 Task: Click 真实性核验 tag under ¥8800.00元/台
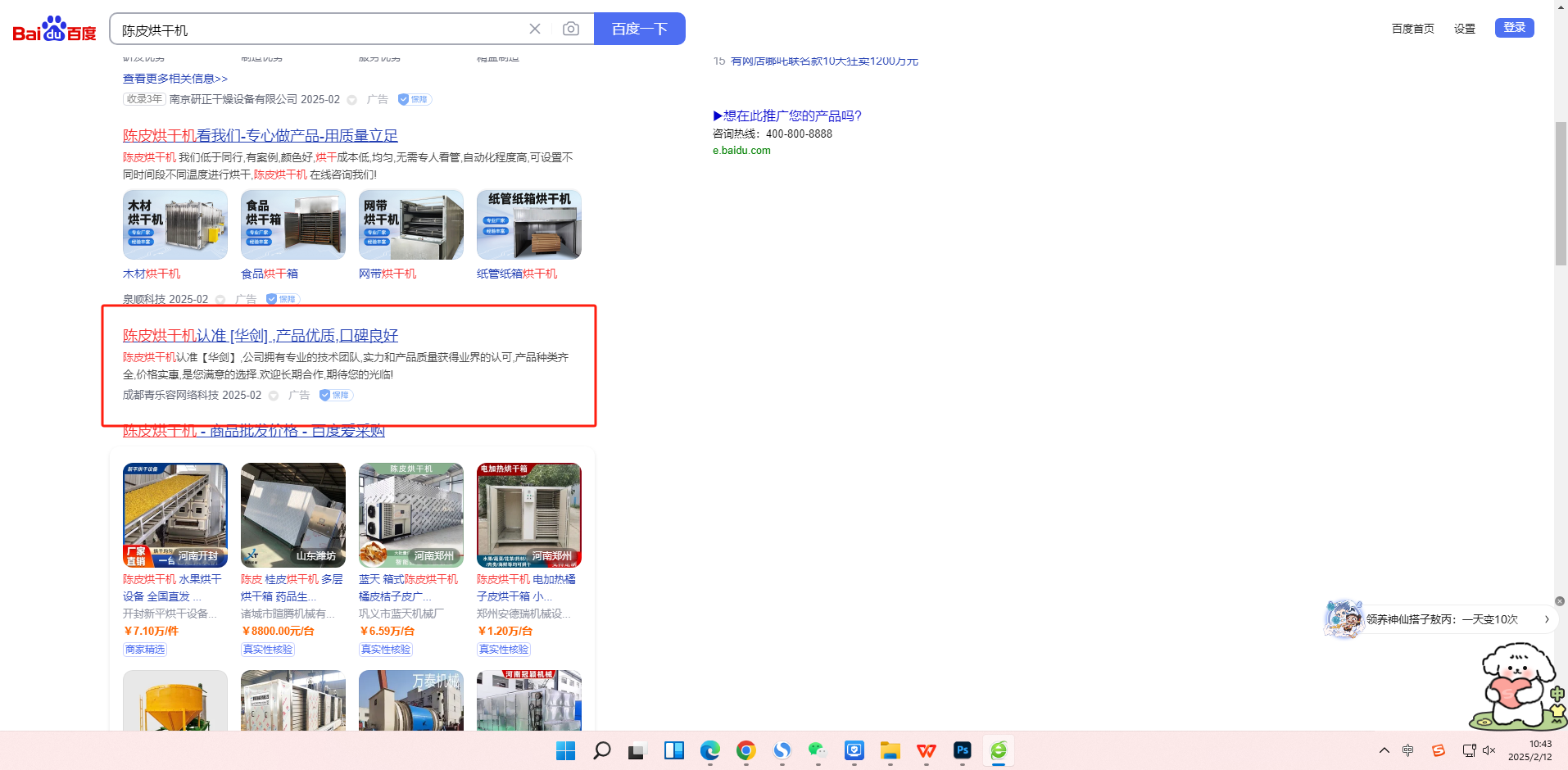coord(268,650)
